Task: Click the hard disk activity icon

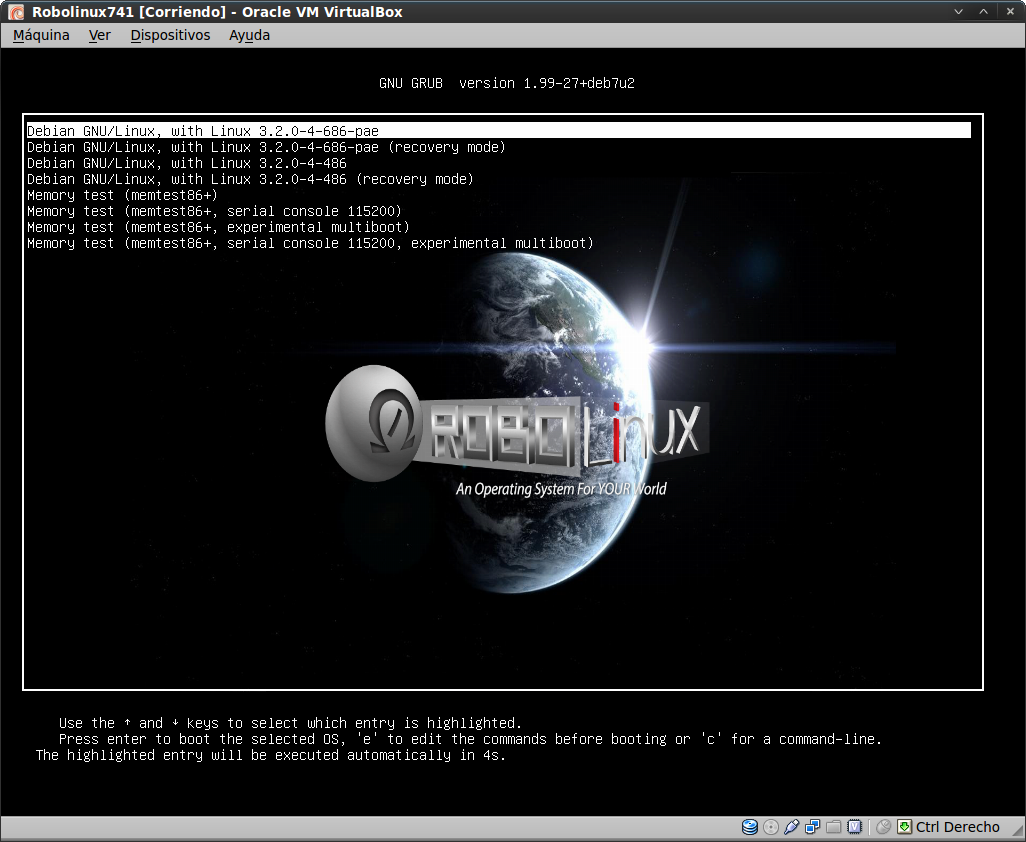Action: click(750, 827)
